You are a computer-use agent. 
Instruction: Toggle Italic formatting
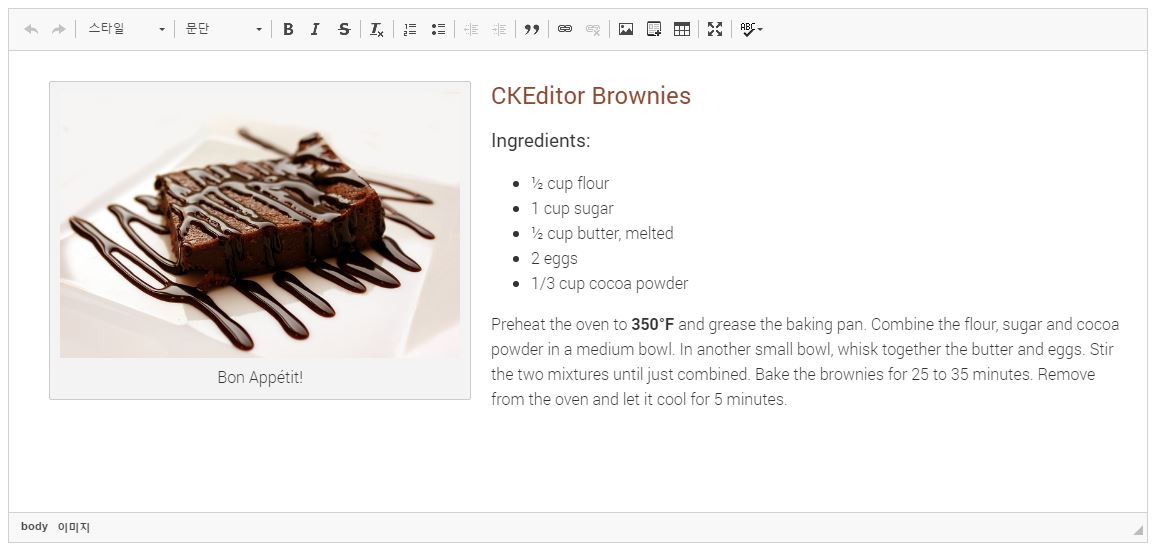315,29
